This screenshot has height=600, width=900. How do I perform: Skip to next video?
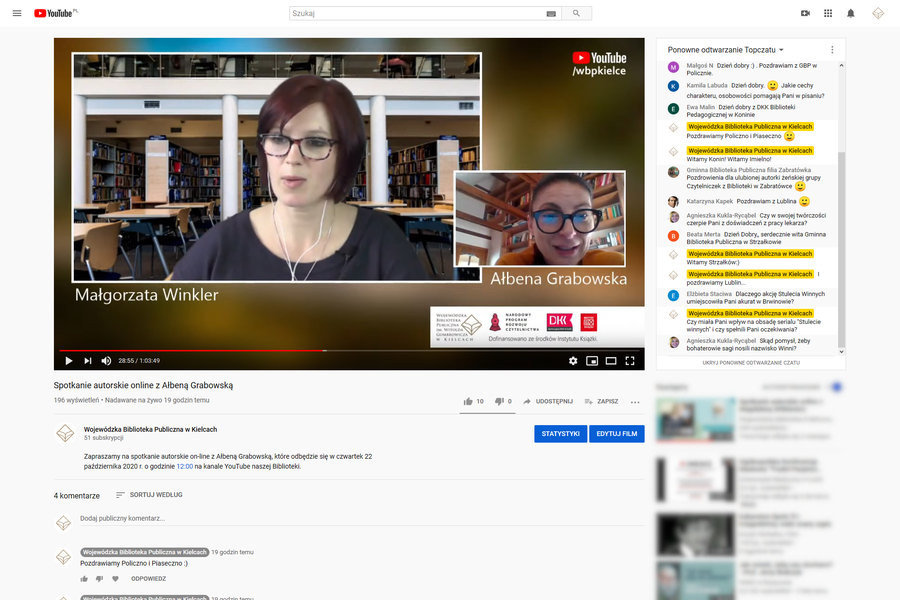tap(88, 361)
